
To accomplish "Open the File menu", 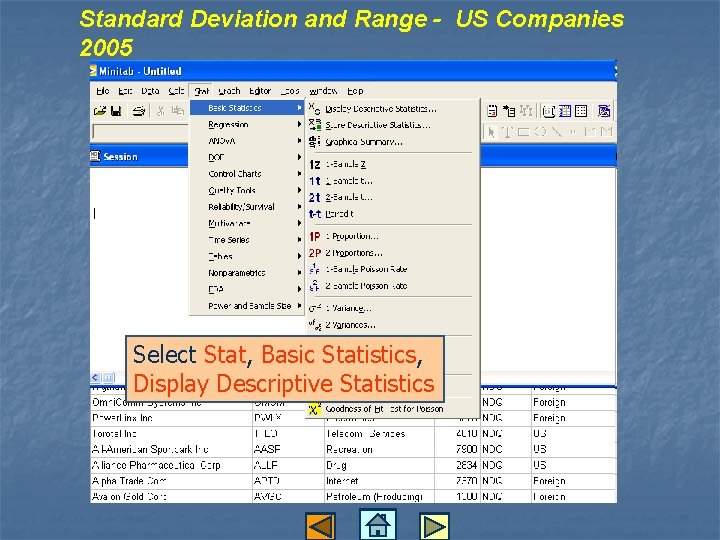I will [x=102, y=91].
